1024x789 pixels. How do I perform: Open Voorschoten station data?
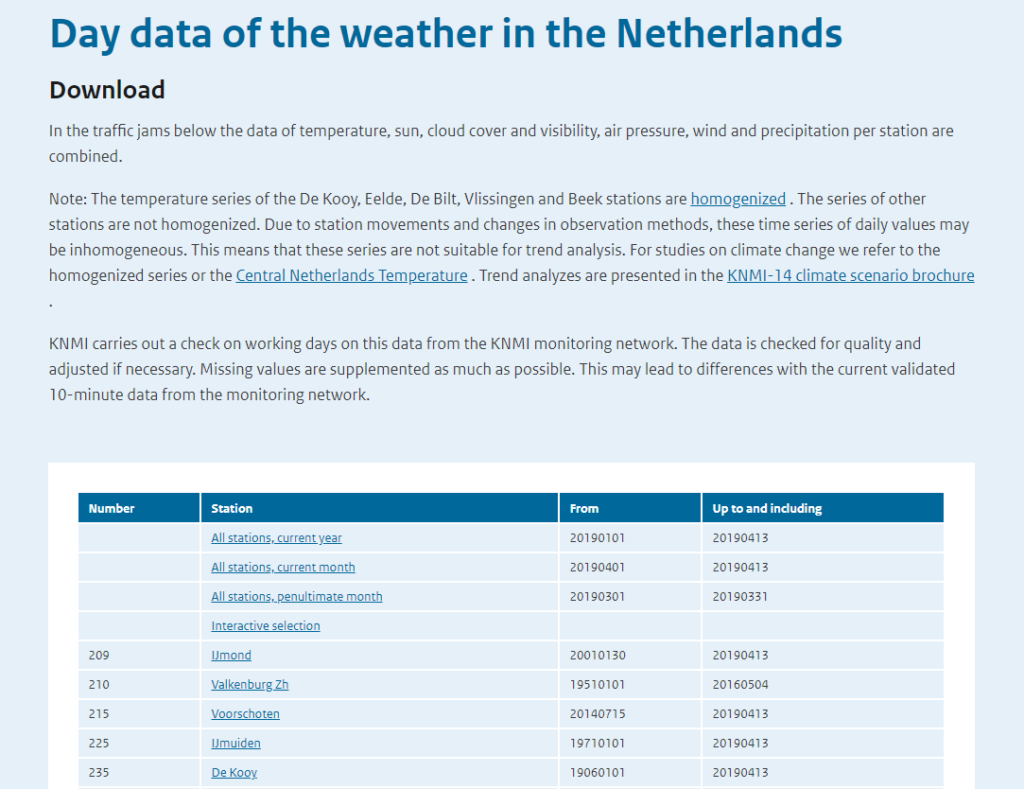[x=245, y=714]
